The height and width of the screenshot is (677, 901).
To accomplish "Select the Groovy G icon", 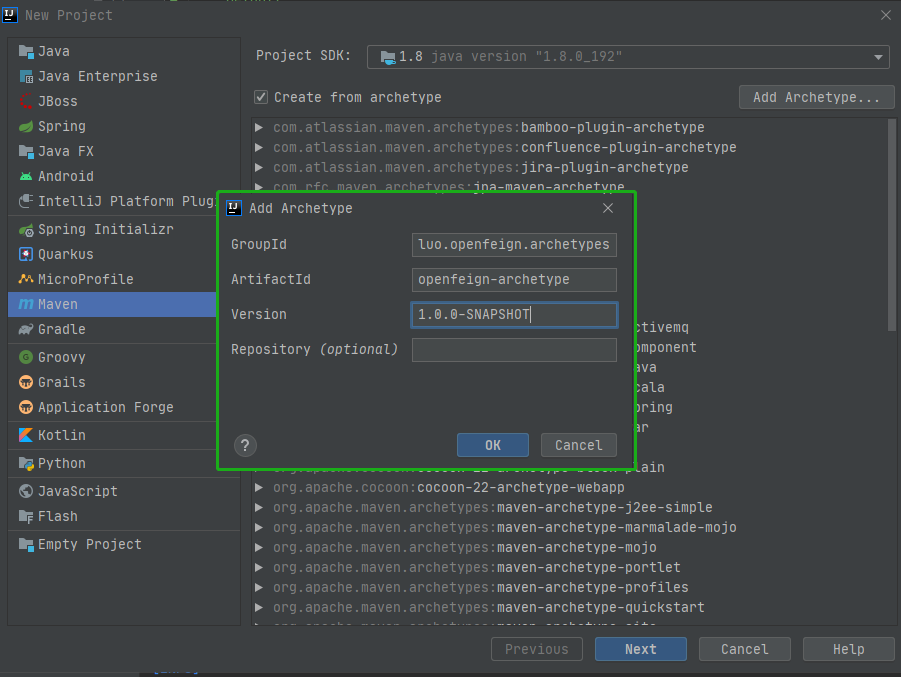I will point(26,357).
